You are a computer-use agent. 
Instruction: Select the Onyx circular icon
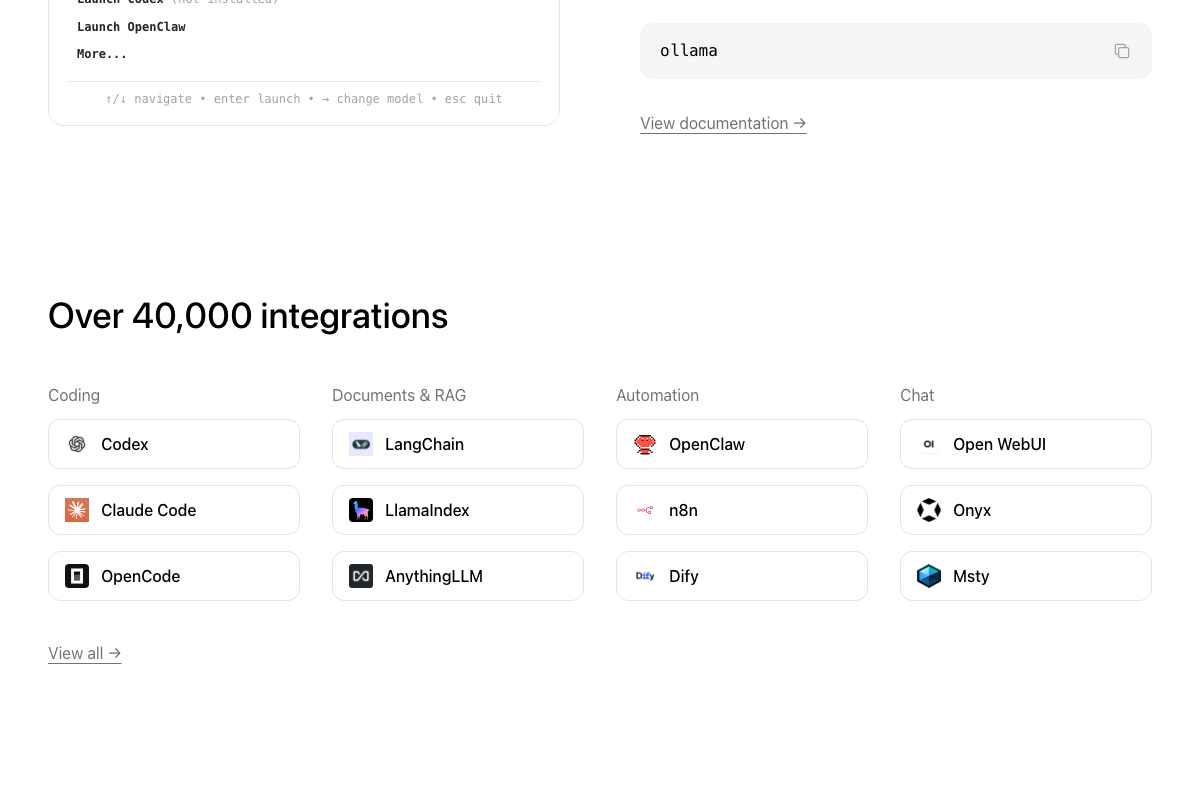[929, 510]
